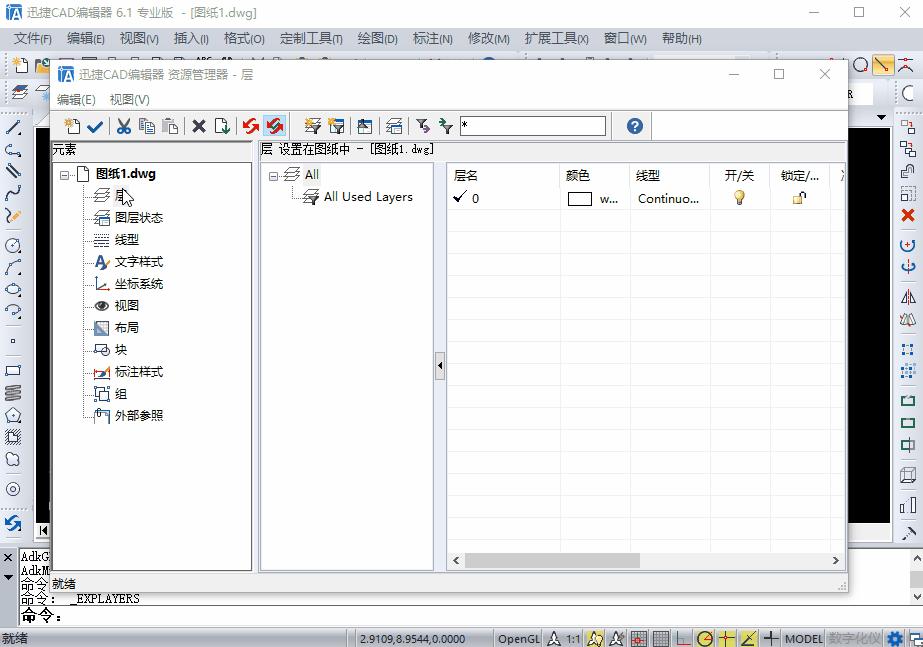
Task: Click the MODEL button in status bar
Action: [803, 639]
